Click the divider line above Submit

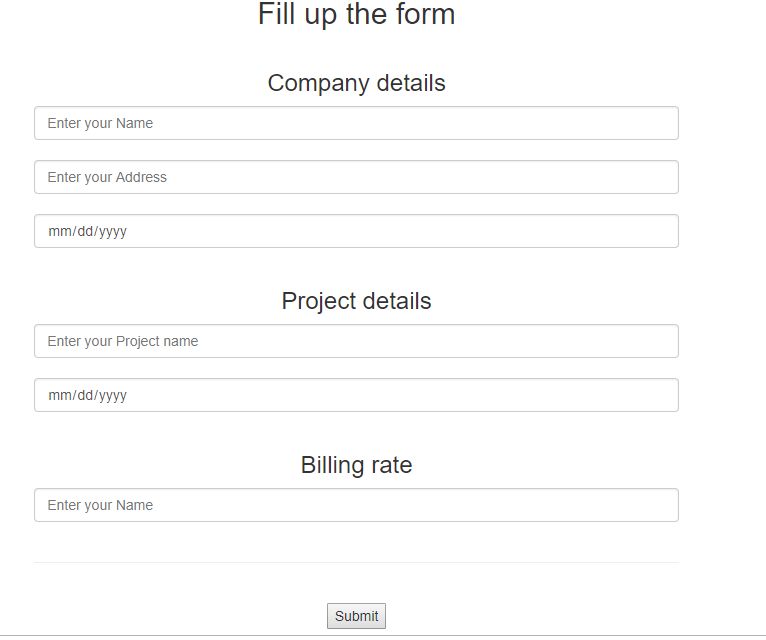356,562
